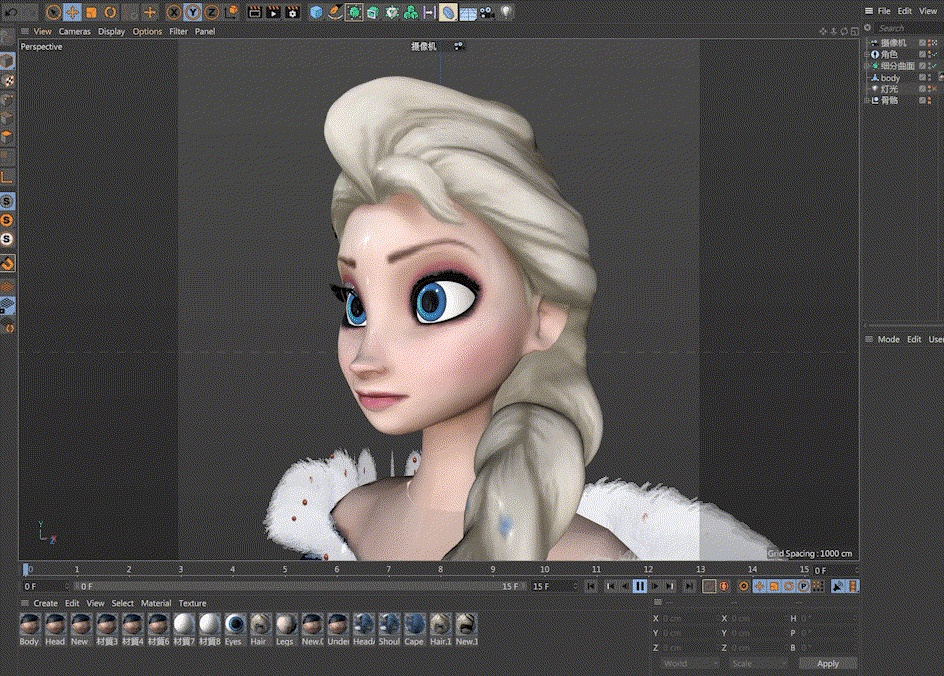The width and height of the screenshot is (944, 676).
Task: Add a floor environment object
Action: (468, 12)
